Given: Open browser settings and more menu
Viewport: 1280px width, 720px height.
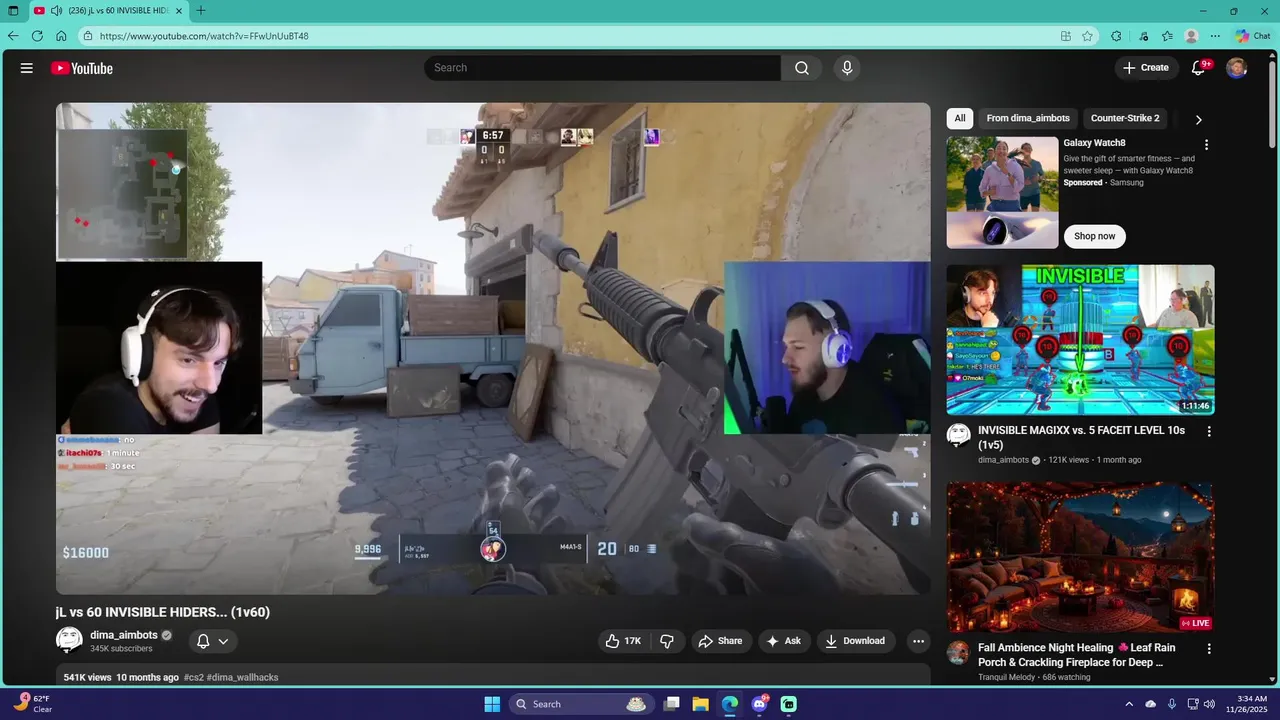Looking at the screenshot, I should tap(1215, 36).
